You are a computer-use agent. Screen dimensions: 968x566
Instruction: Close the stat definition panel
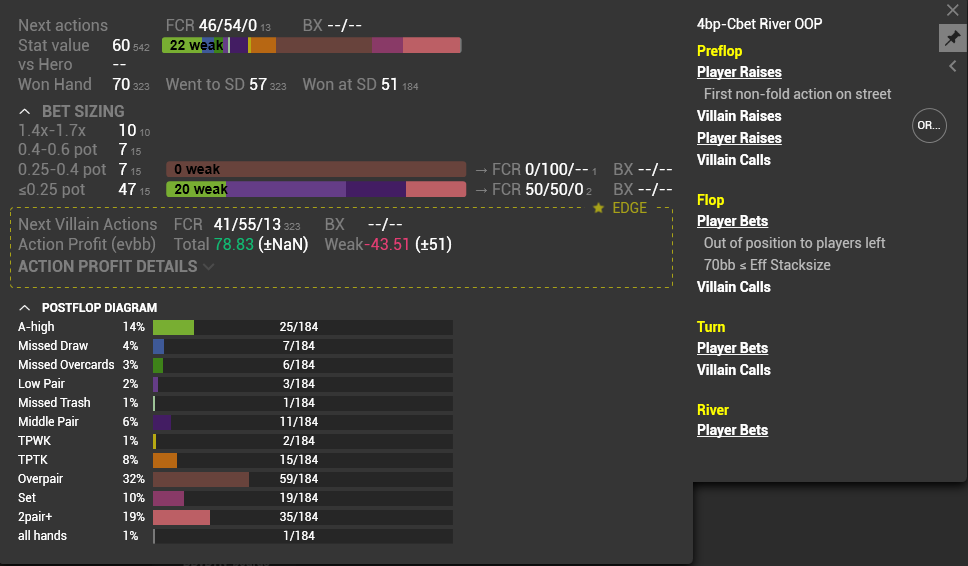(953, 10)
